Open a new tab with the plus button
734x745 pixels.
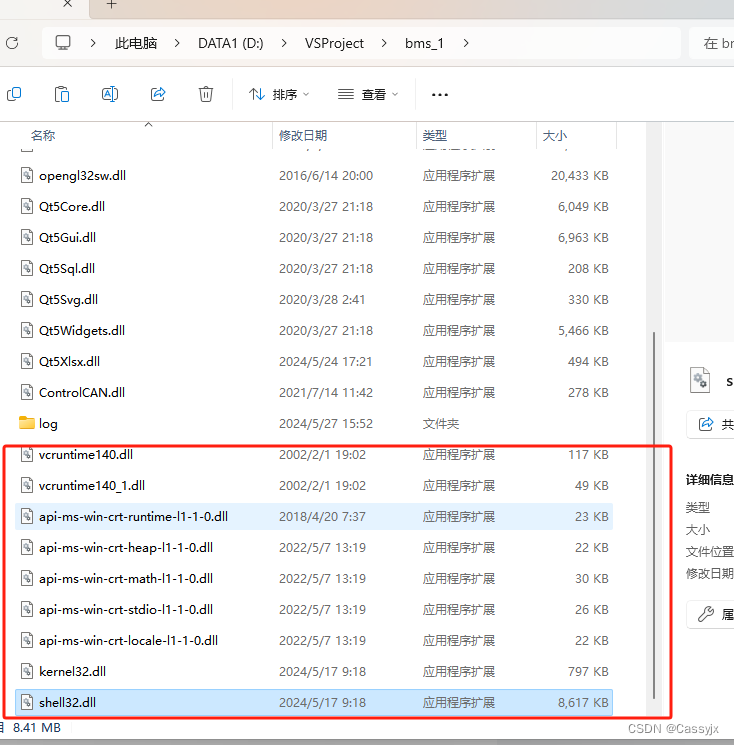click(x=112, y=5)
